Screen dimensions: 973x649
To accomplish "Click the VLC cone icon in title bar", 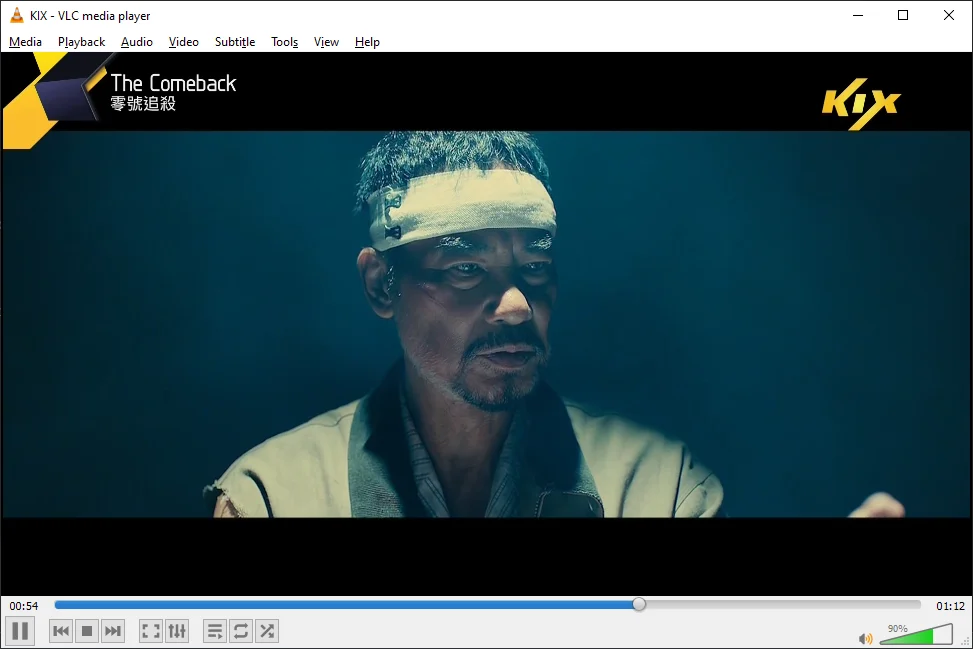I will [17, 16].
